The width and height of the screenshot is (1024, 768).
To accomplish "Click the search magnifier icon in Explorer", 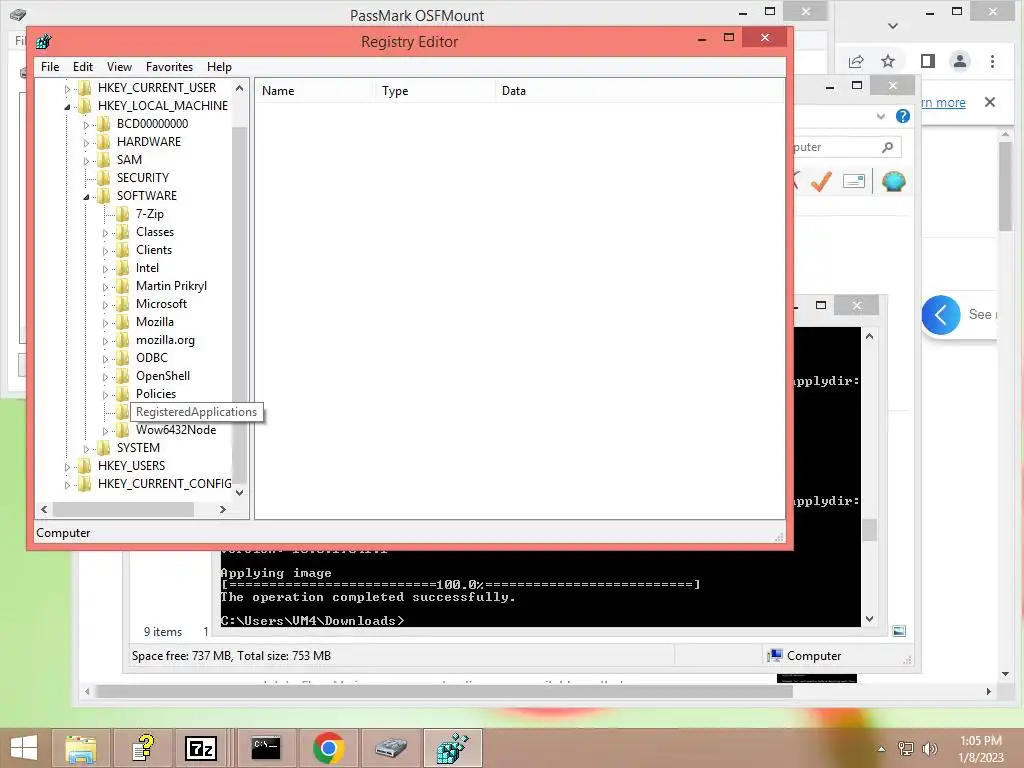I will coord(887,147).
